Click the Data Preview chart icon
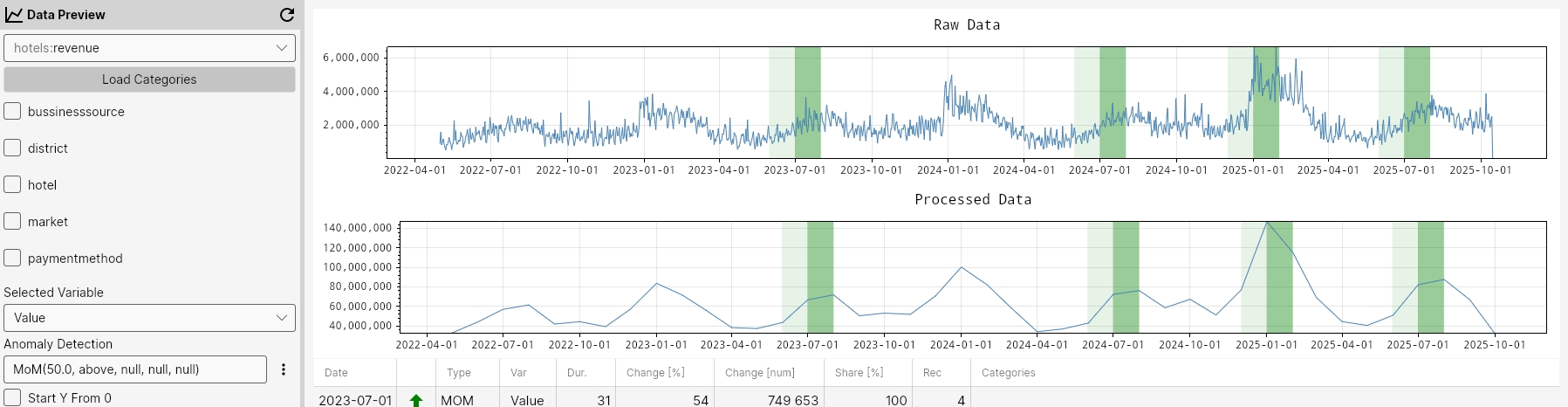This screenshot has width=1568, height=407. pos(13,15)
